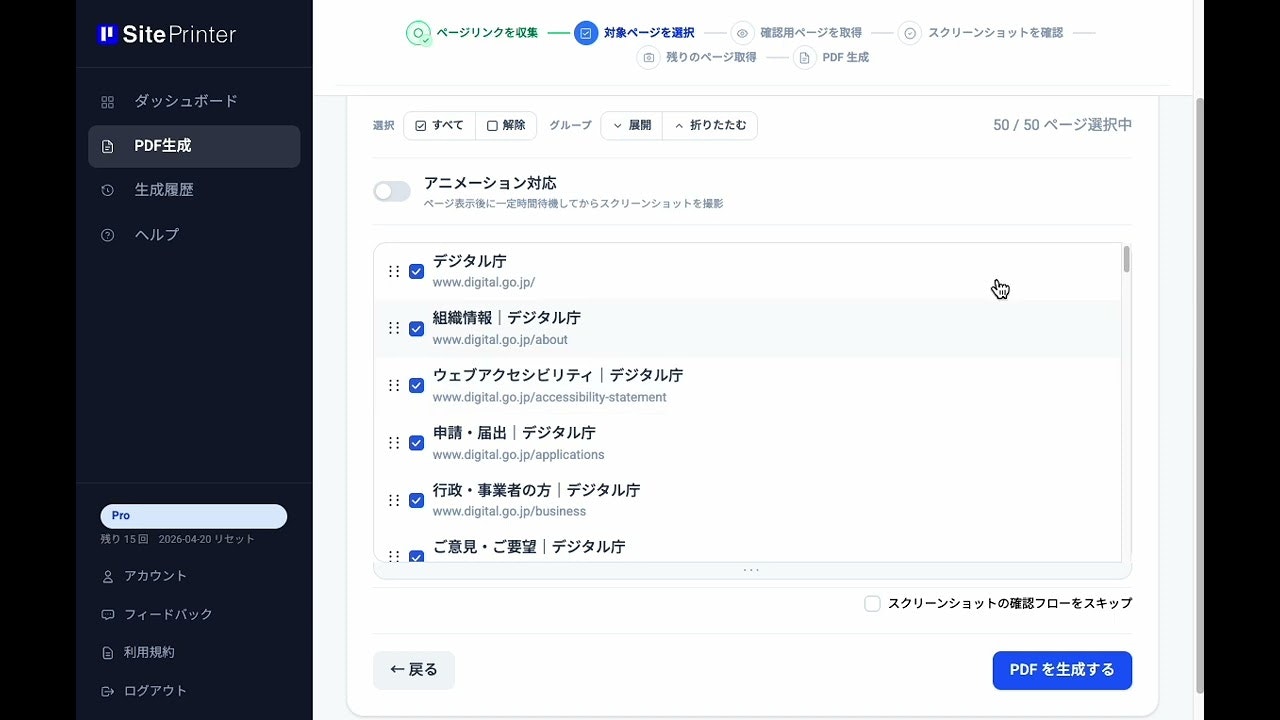
Task: Click the アカウント person icon
Action: [108, 577]
